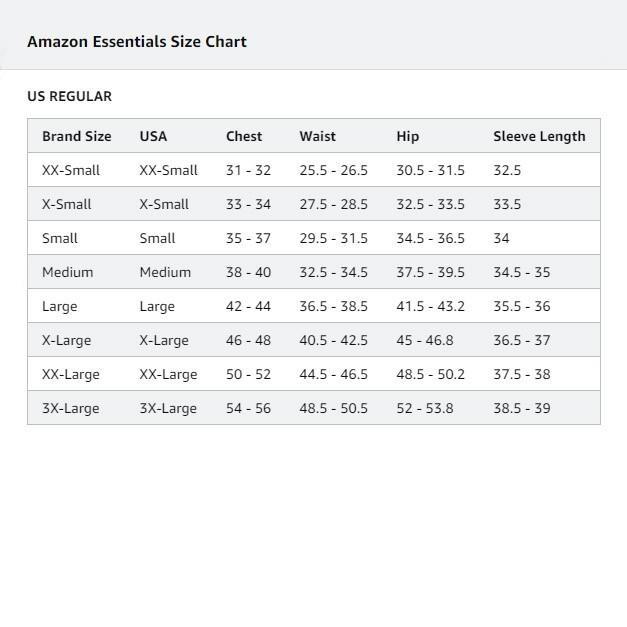
Task: Click the XX-Small sleeve length 32.5
Action: tap(507, 170)
